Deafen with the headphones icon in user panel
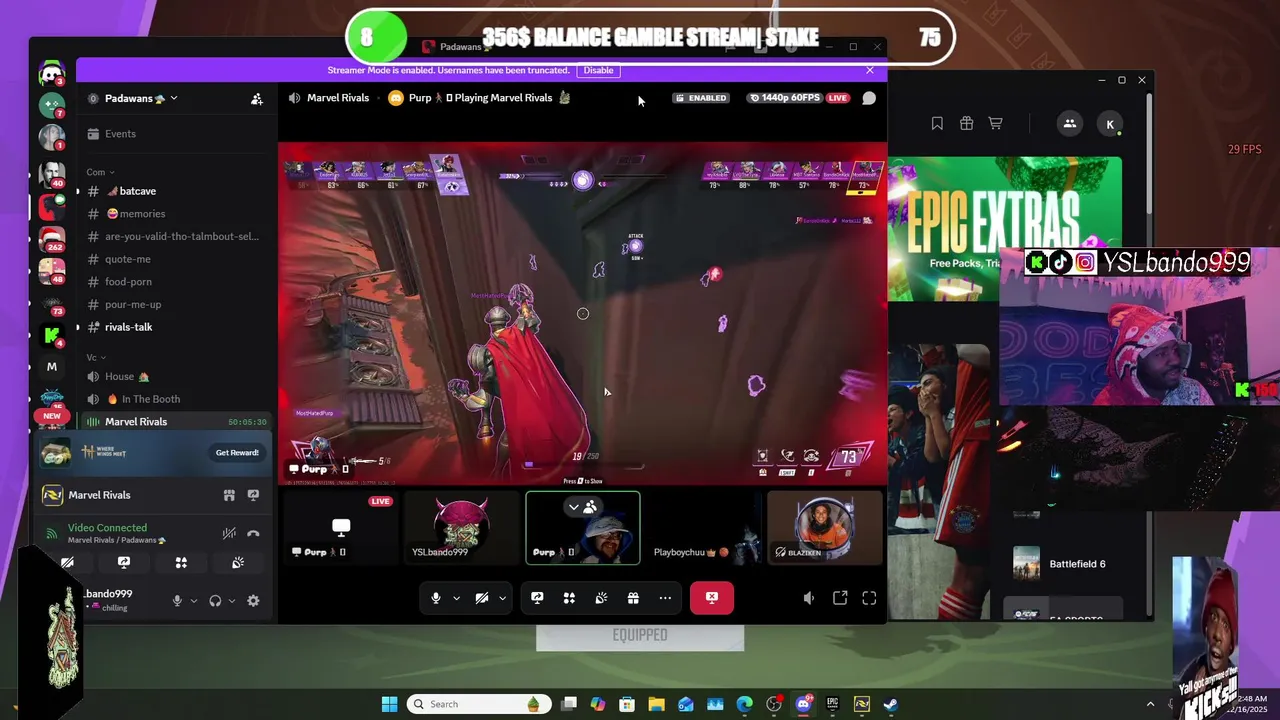Viewport: 1280px width, 720px height. [215, 601]
